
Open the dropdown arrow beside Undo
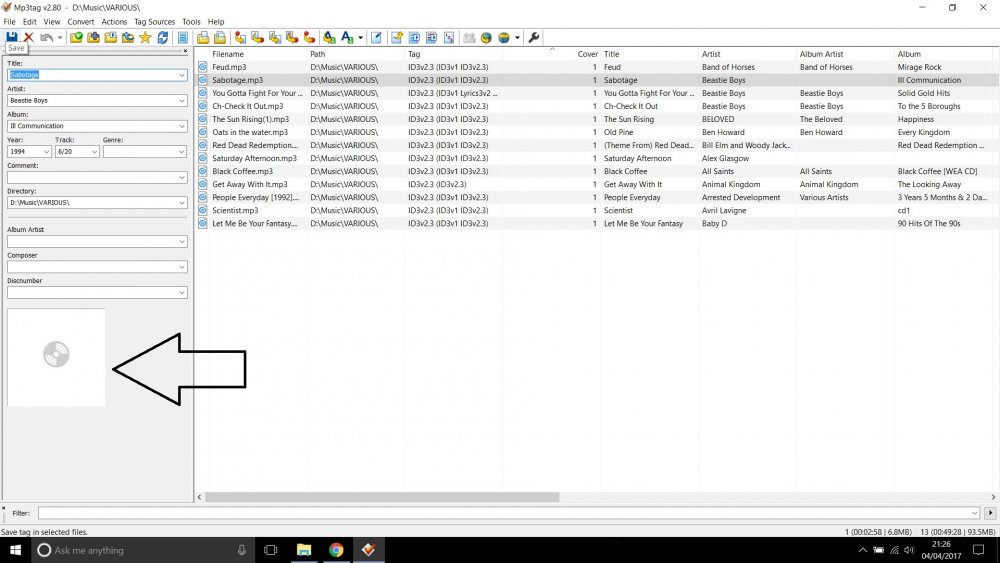(x=60, y=38)
